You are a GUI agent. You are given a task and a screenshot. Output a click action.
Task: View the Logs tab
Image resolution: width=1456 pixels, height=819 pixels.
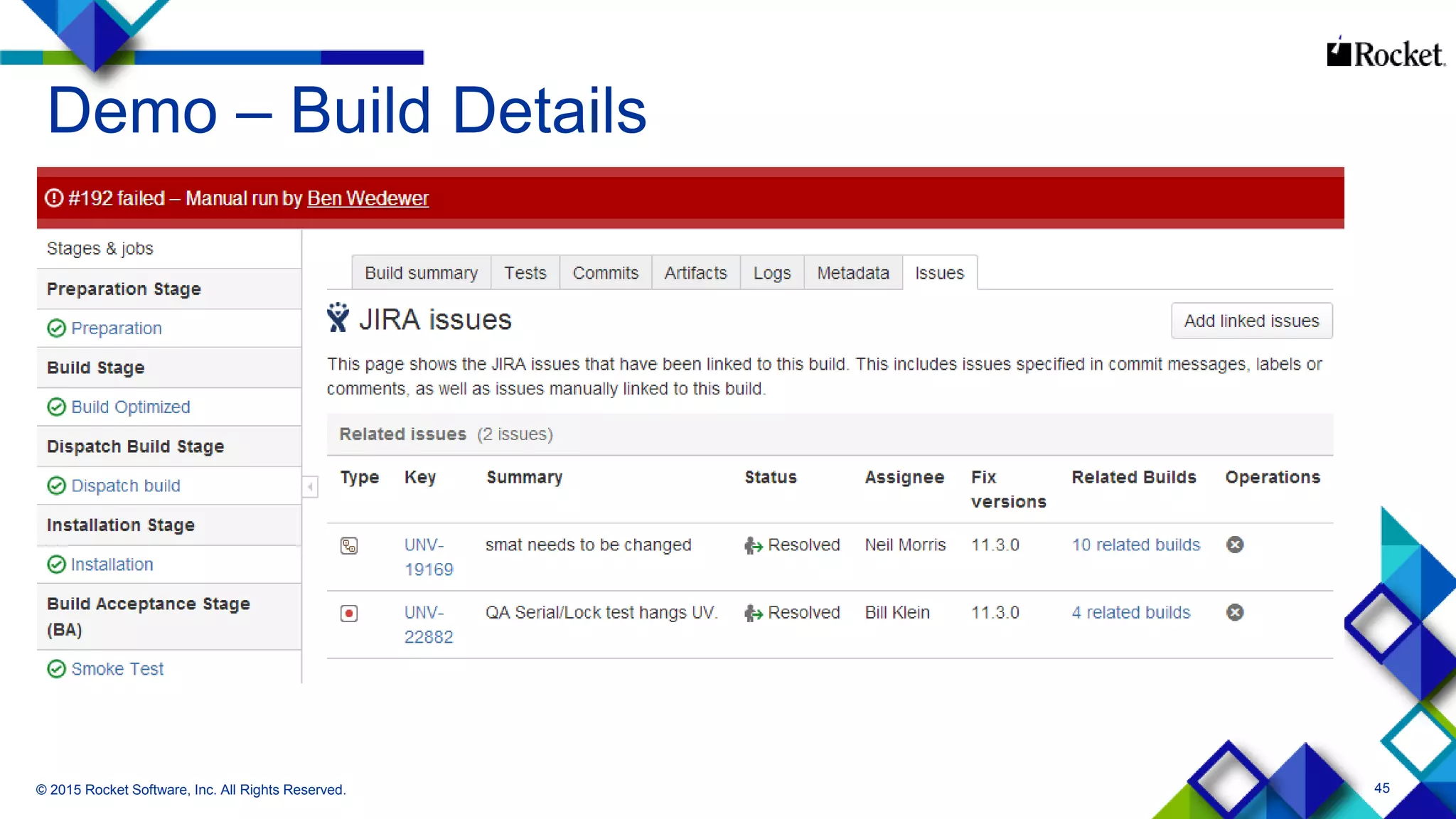click(772, 273)
